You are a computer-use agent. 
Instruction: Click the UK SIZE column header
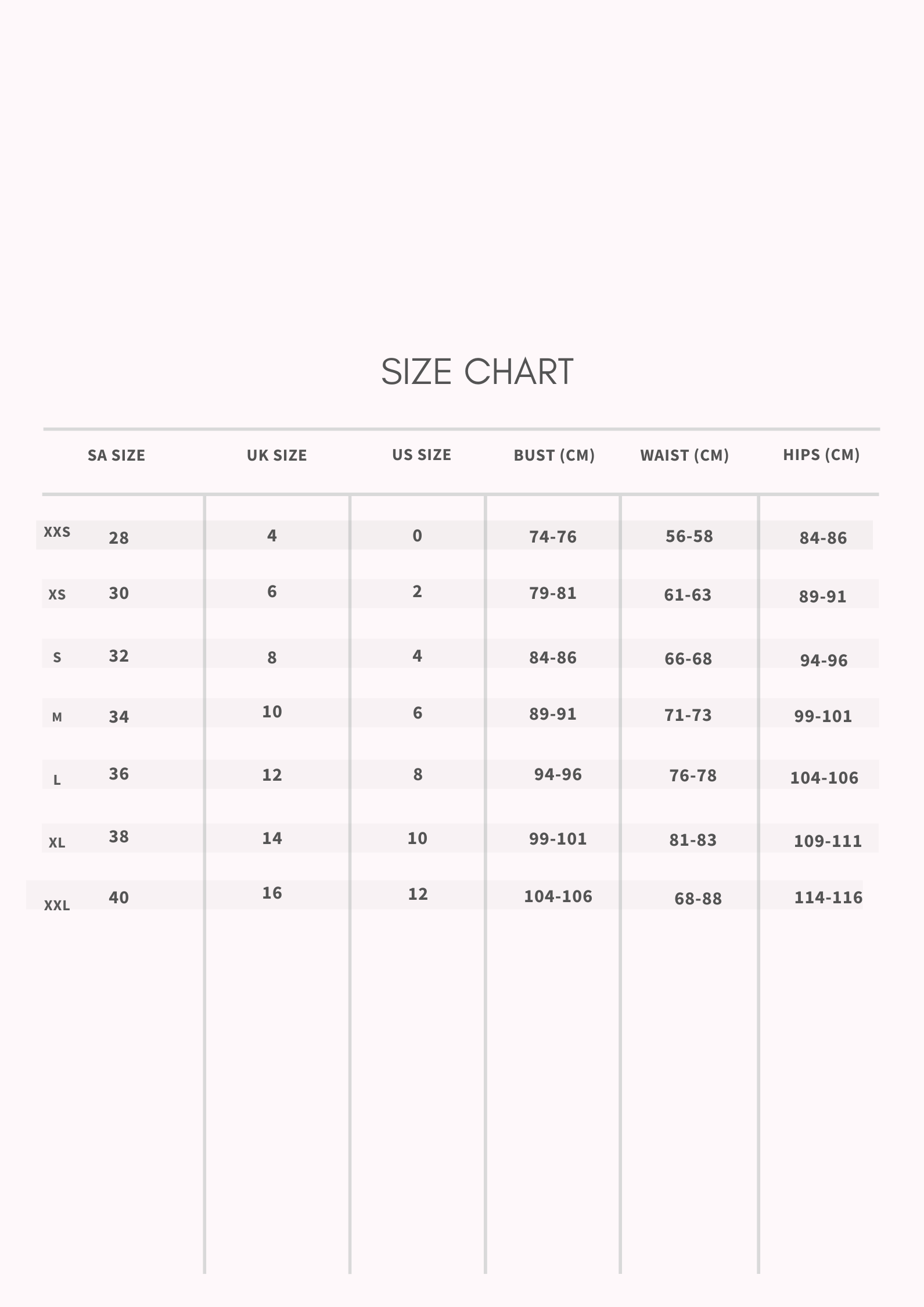click(x=276, y=455)
